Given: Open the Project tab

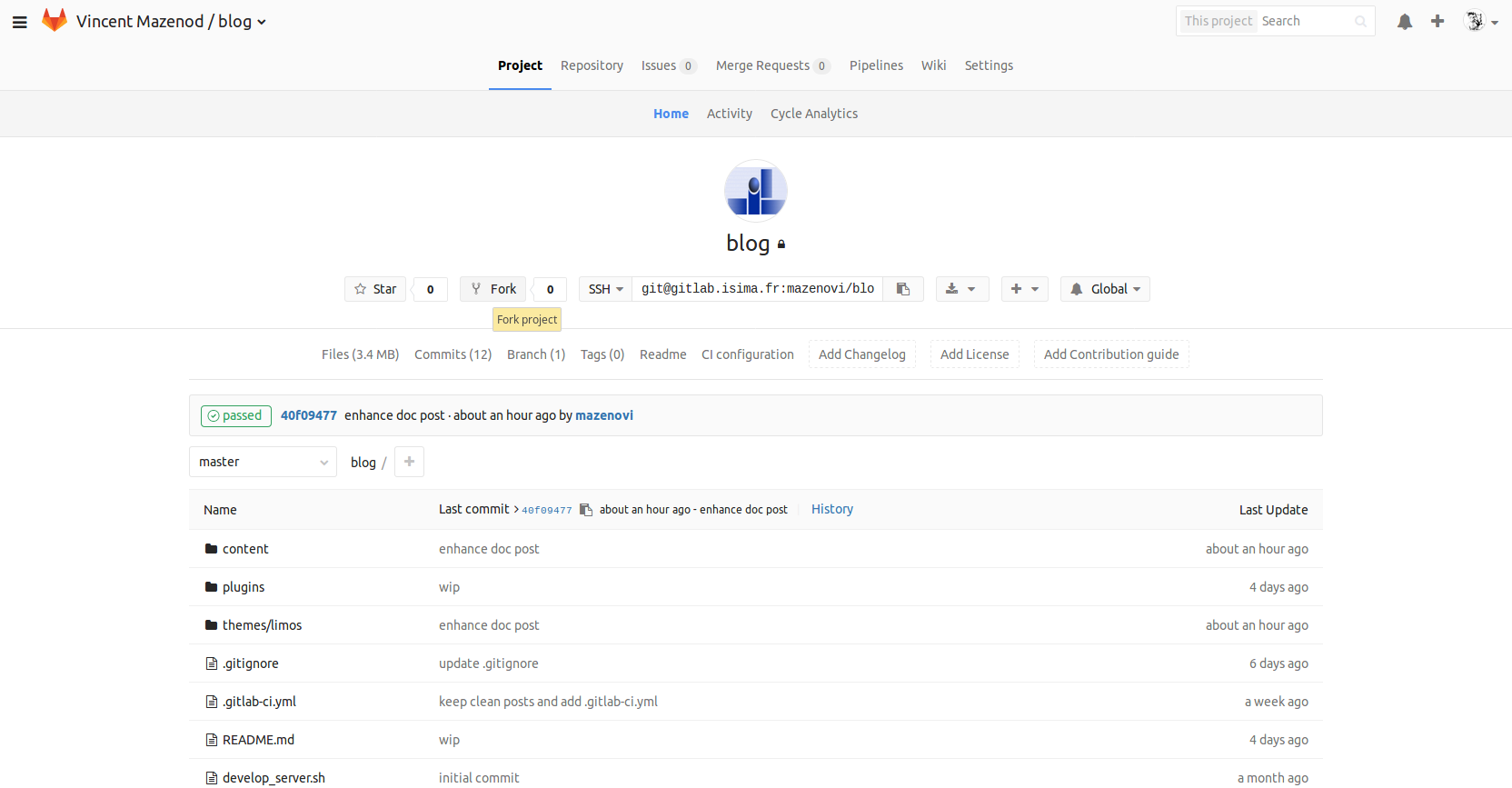Looking at the screenshot, I should (x=520, y=65).
